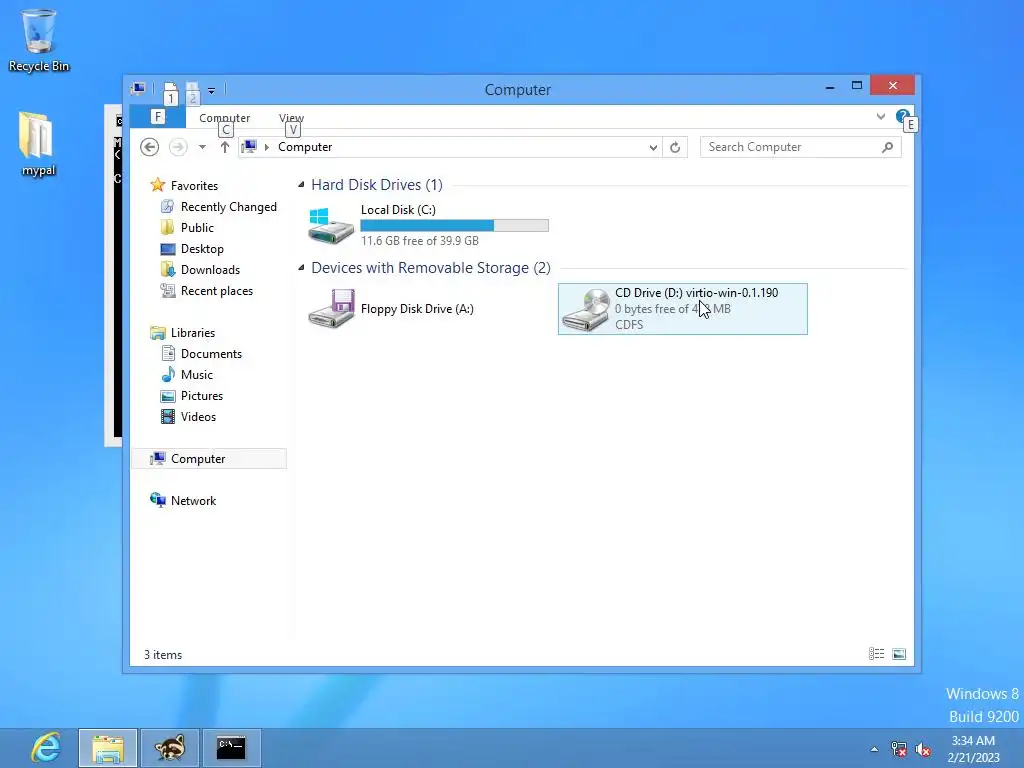
Task: Open the Recycle Bin desktop icon
Action: pyautogui.click(x=39, y=39)
